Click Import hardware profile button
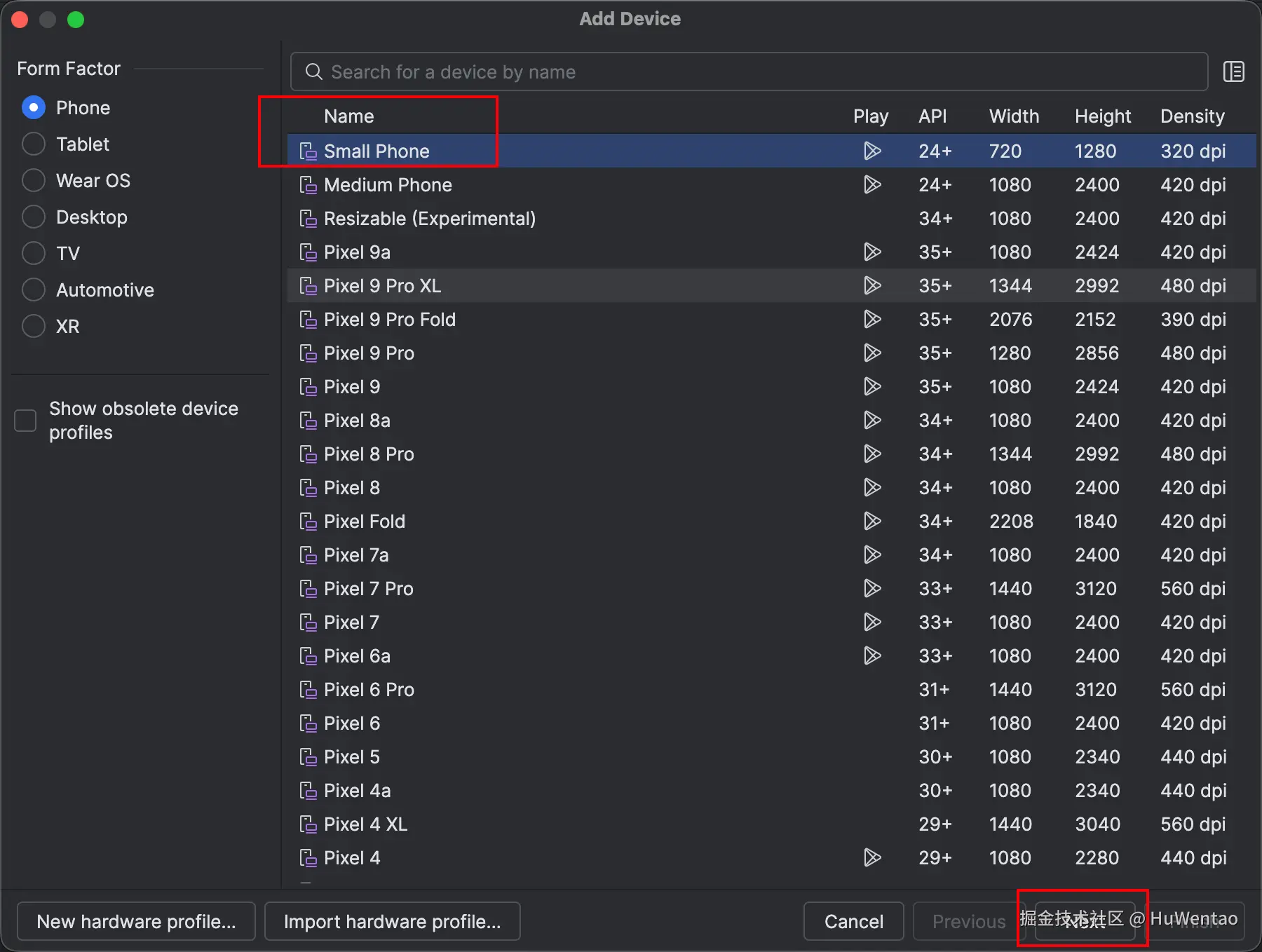The image size is (1262, 952). (392, 921)
